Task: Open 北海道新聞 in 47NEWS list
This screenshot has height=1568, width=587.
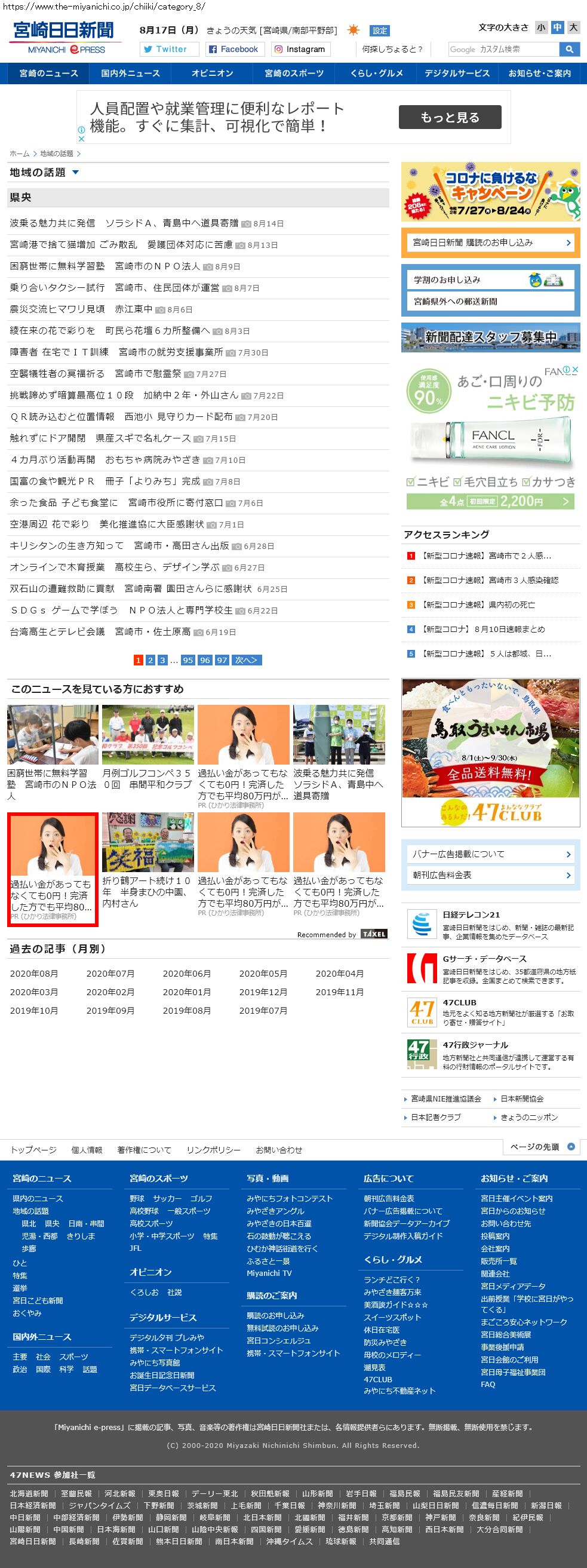Action: (29, 1493)
